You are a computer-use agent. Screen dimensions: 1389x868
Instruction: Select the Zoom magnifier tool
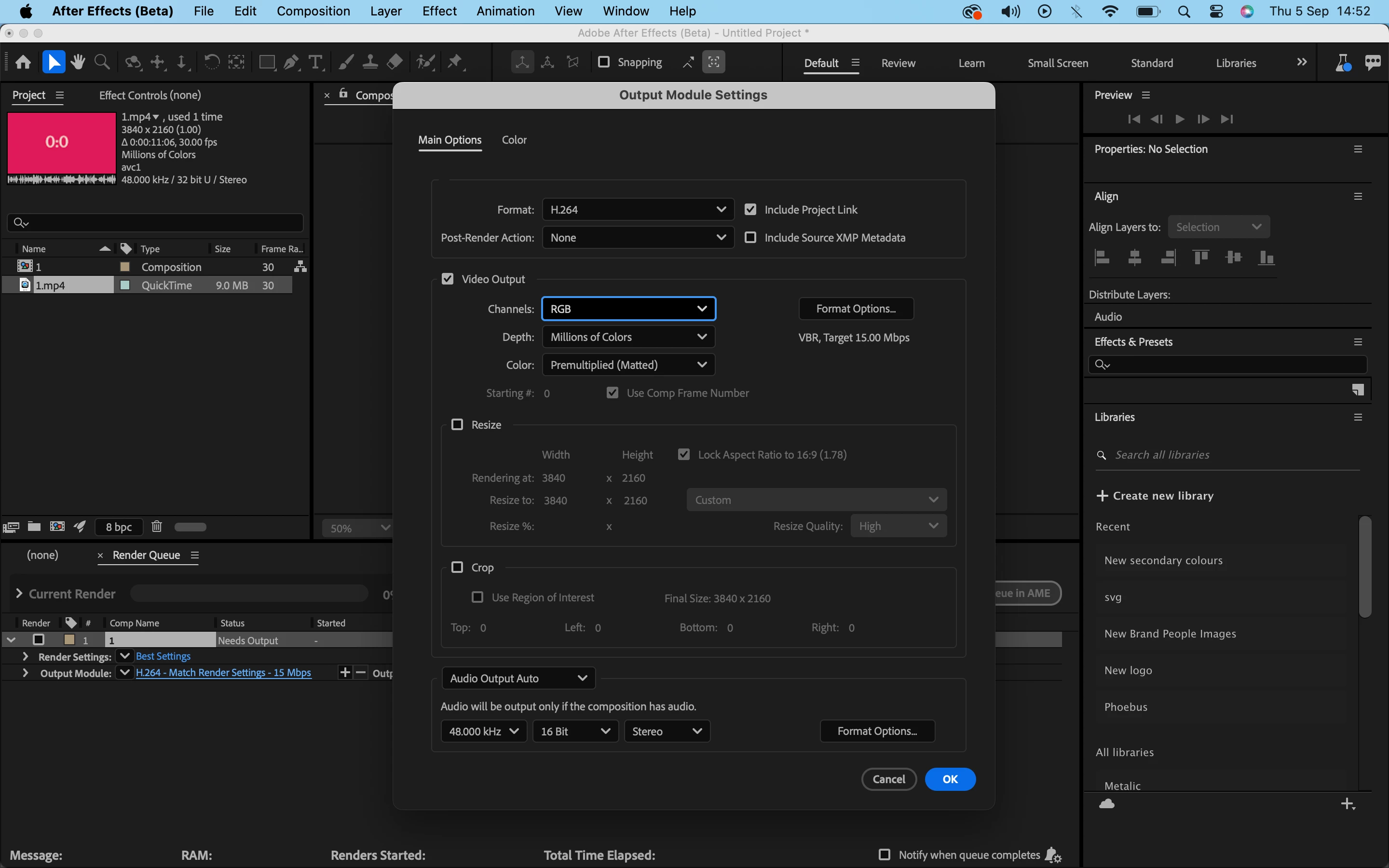102,62
